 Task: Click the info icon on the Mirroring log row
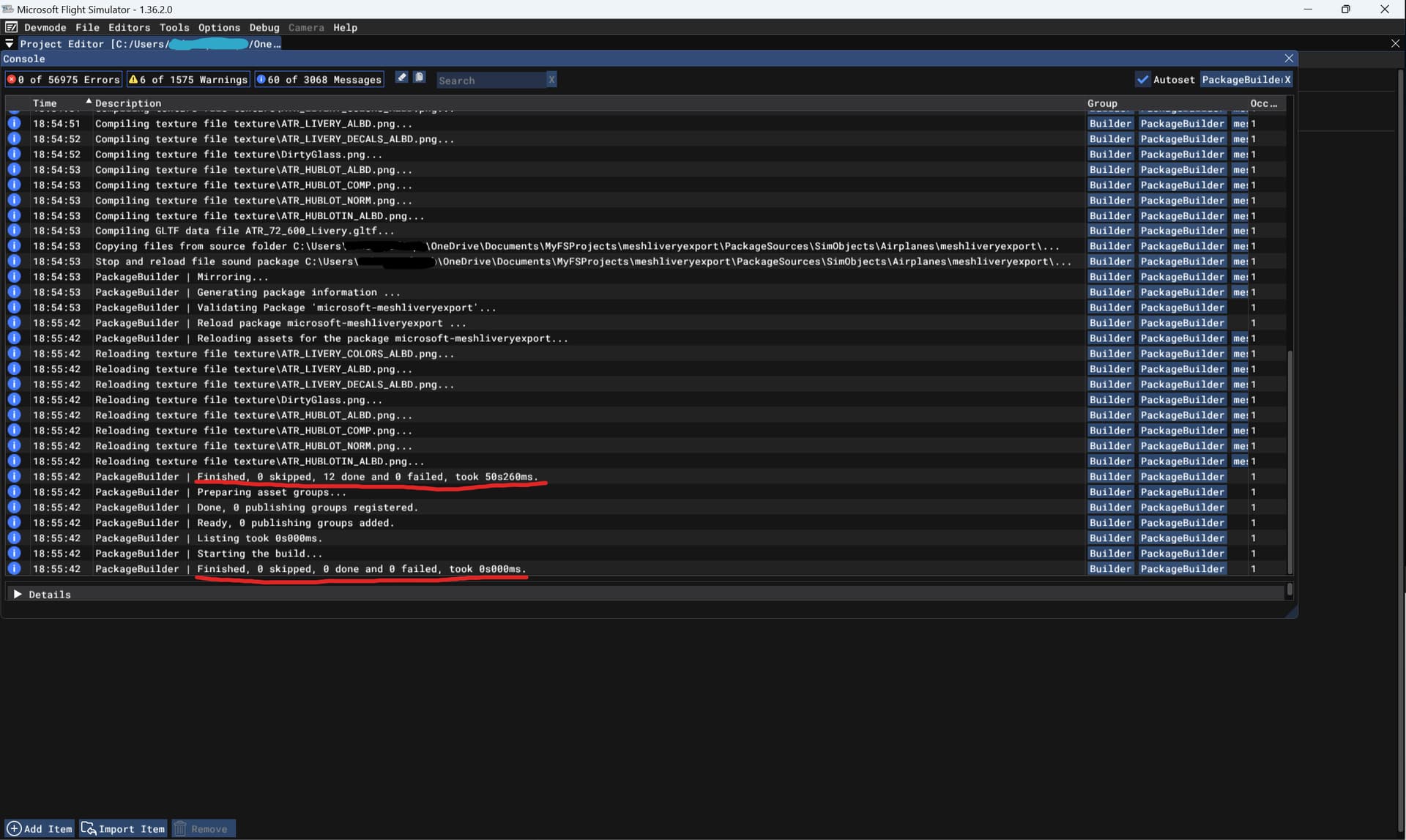(14, 277)
